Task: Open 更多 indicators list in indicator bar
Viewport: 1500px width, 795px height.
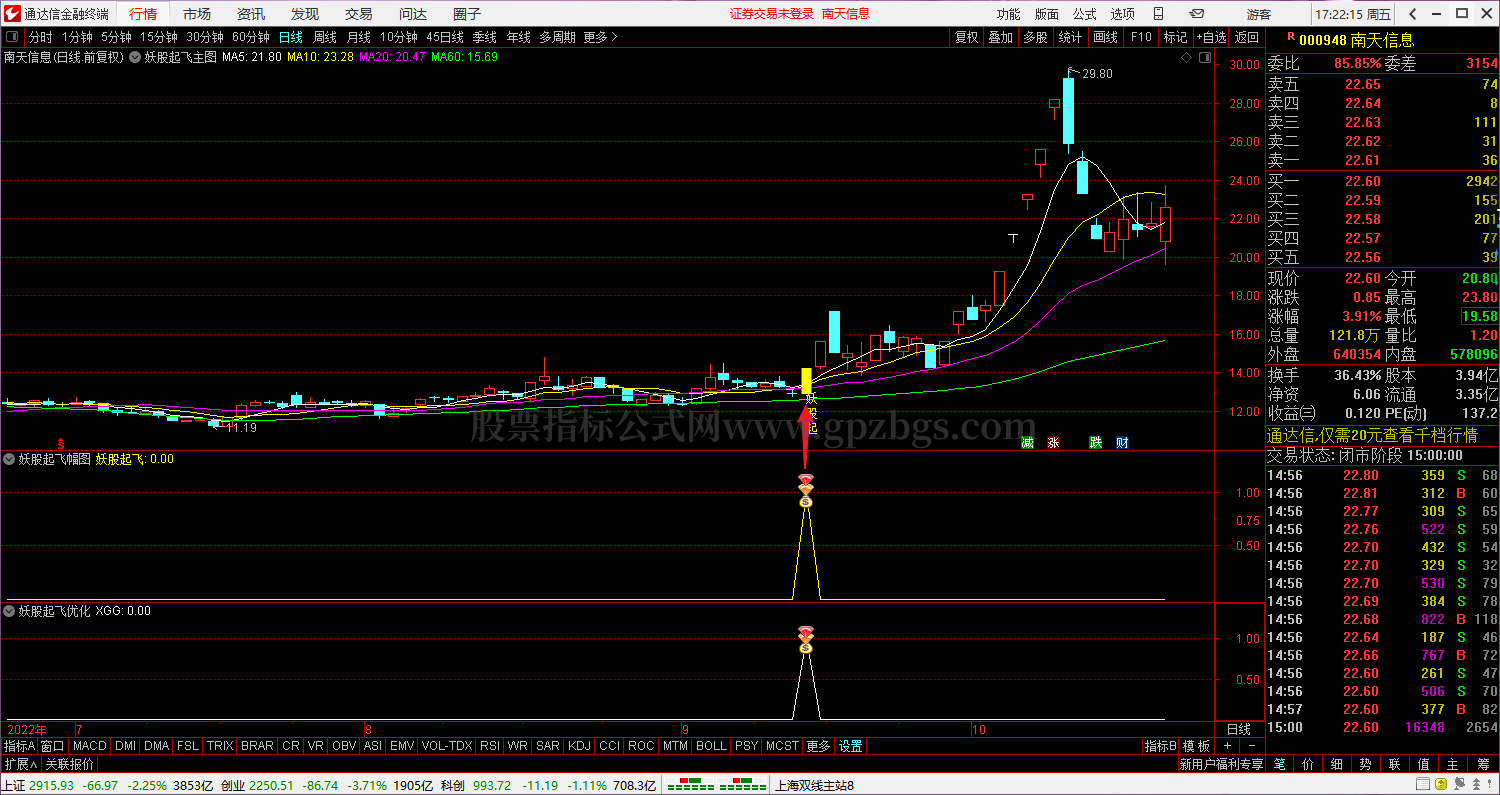Action: point(818,746)
